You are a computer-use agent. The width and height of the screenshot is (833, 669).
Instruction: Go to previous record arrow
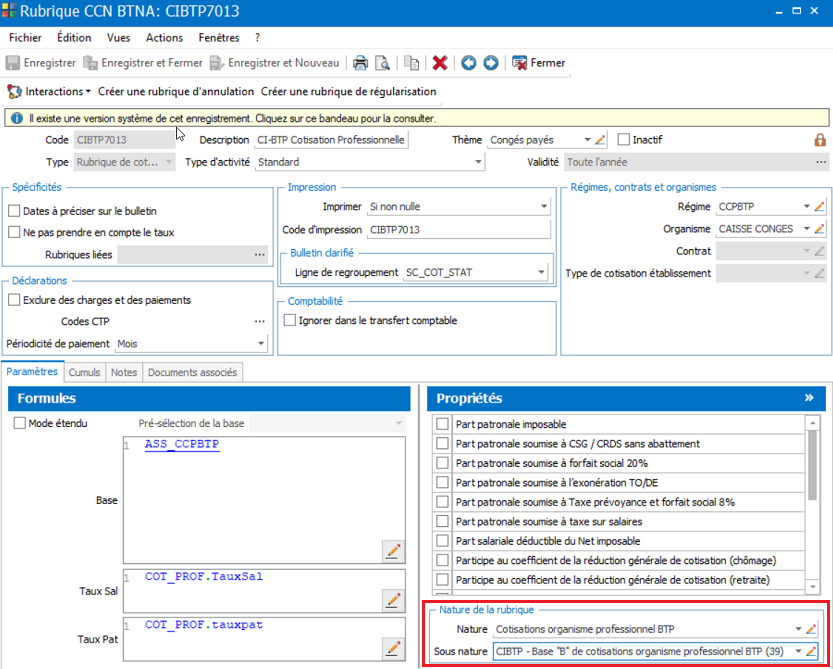pos(469,63)
